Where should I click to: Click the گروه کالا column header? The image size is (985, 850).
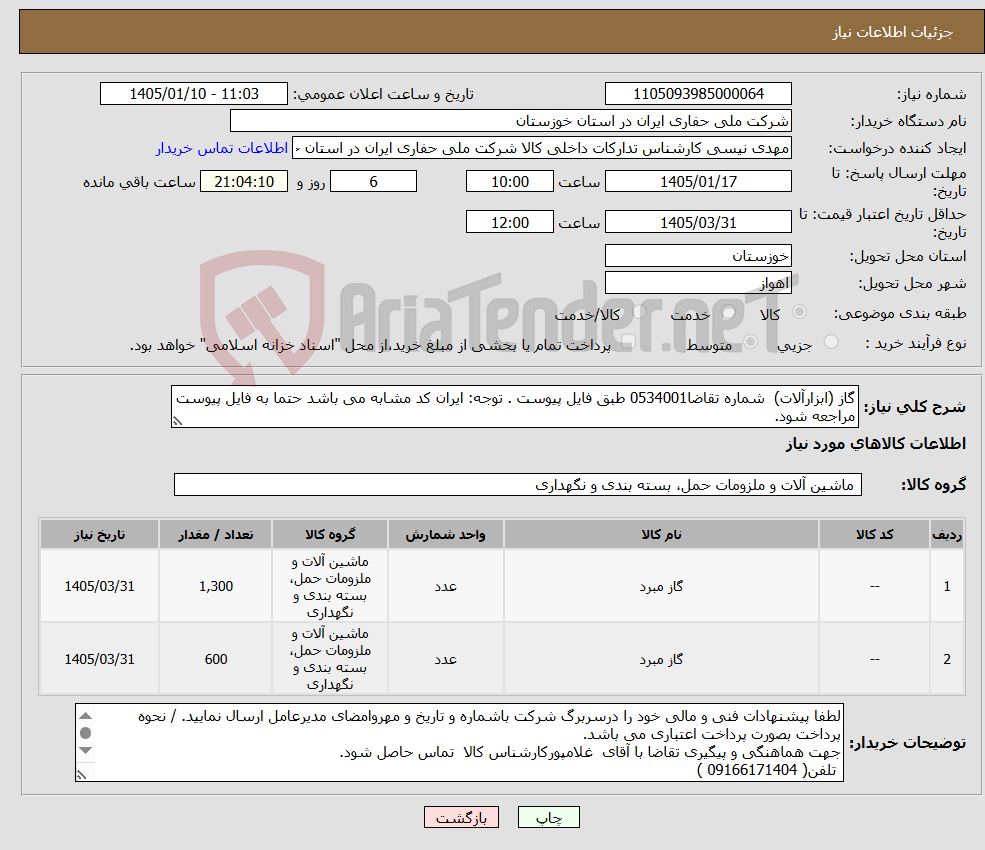(330, 535)
